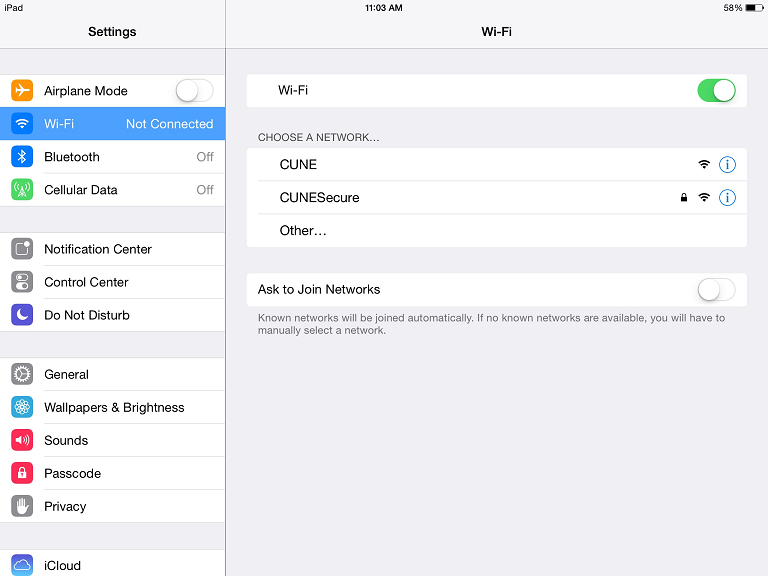The image size is (768, 576).
Task: Join the CUNESecure network
Action: [497, 197]
